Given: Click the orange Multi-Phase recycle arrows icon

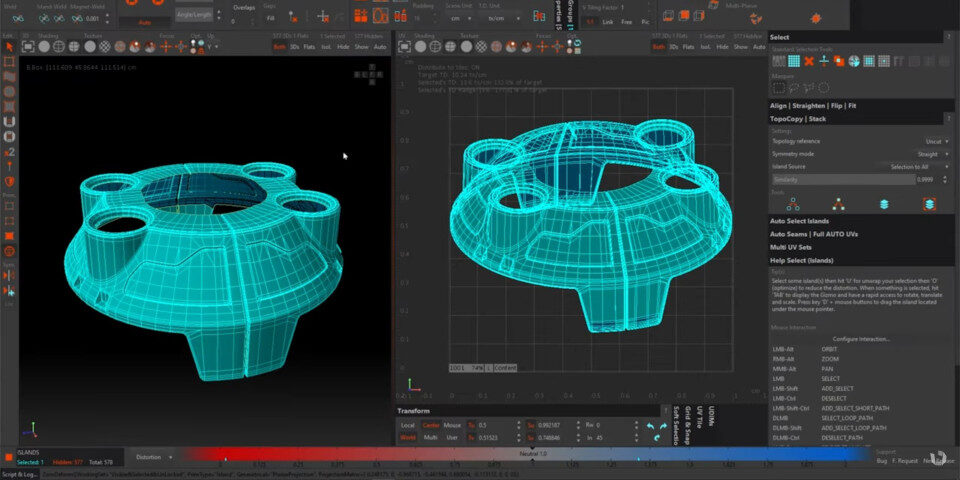Looking at the screenshot, I should pyautogui.click(x=756, y=19).
